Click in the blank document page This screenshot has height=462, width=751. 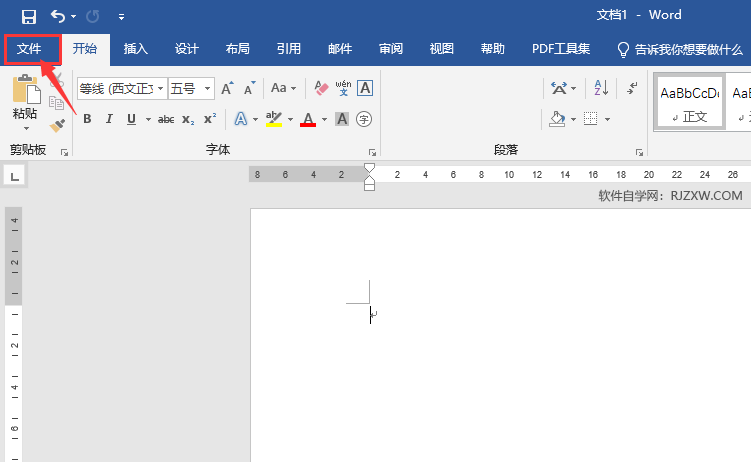501,335
